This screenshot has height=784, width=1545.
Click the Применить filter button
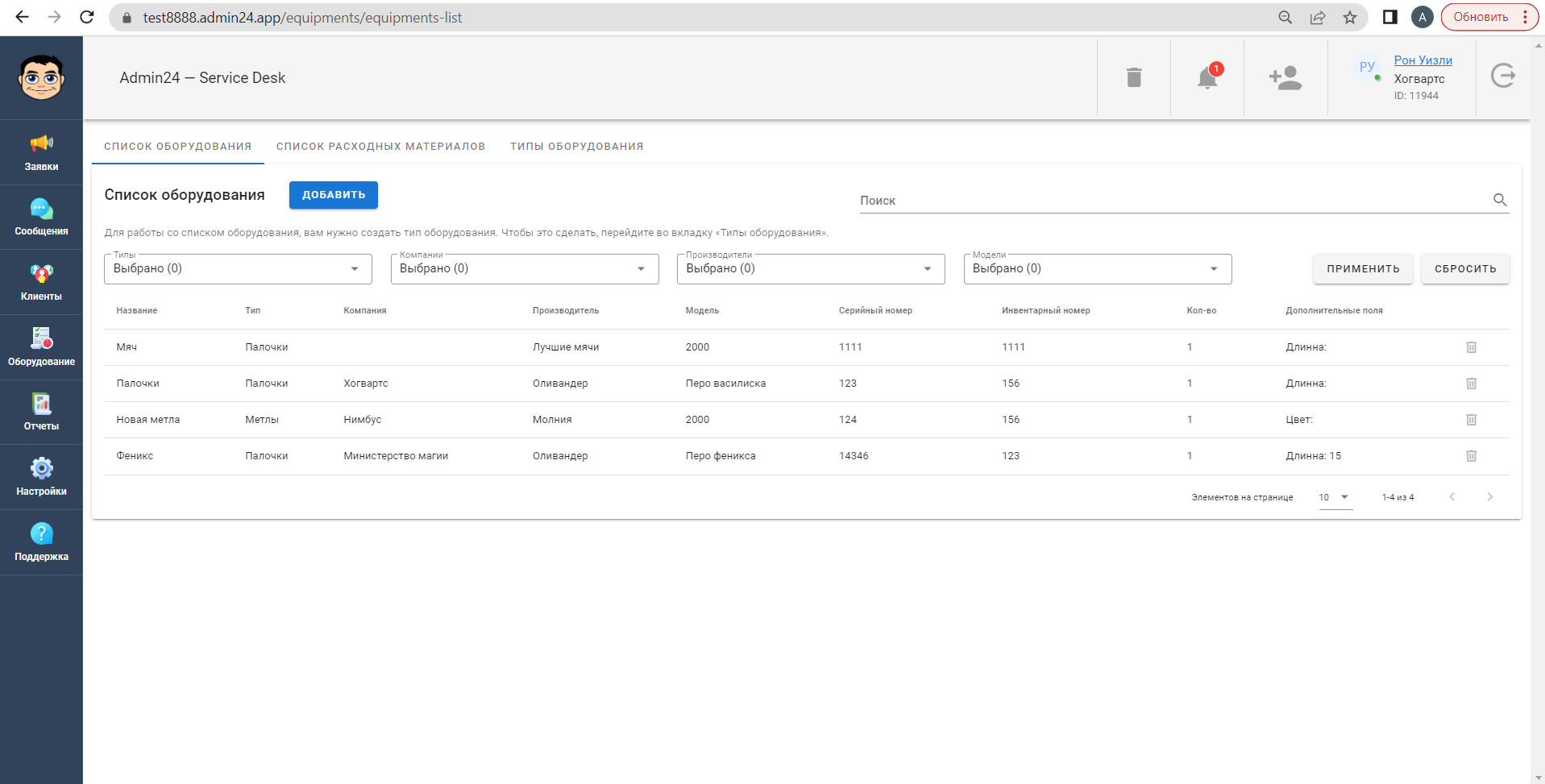click(1363, 269)
